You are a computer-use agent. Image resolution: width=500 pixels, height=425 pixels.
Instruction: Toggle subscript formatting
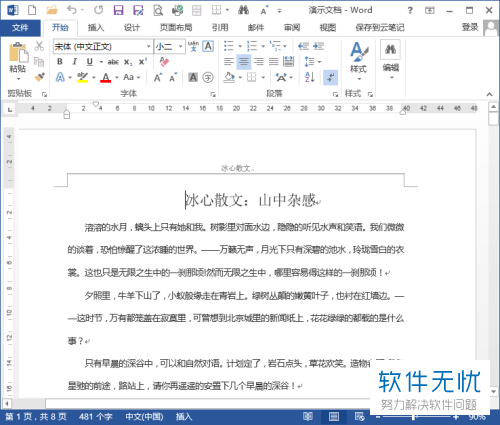(128, 62)
